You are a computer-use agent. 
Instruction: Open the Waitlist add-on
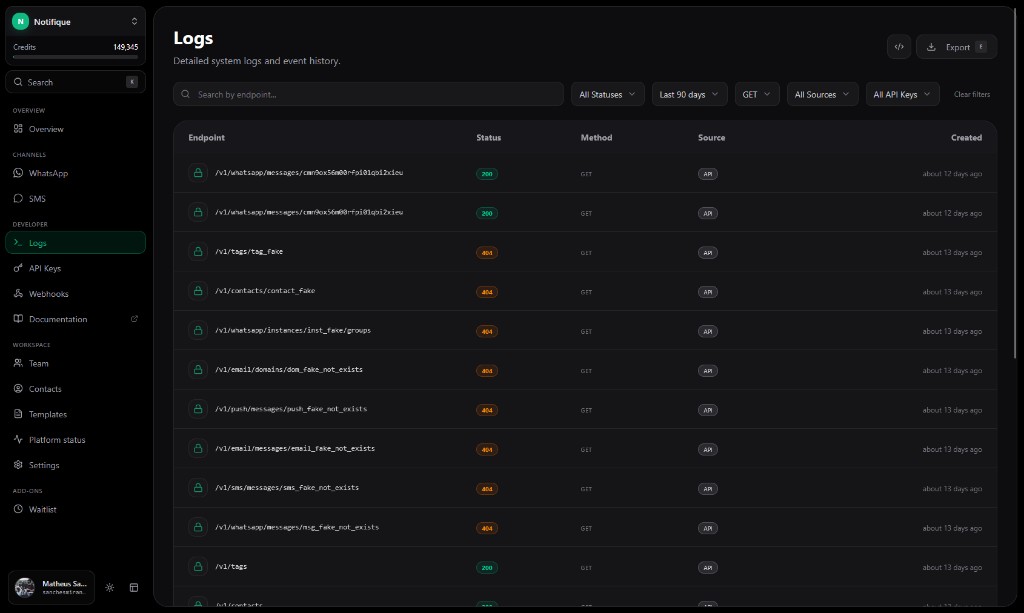pos(42,509)
